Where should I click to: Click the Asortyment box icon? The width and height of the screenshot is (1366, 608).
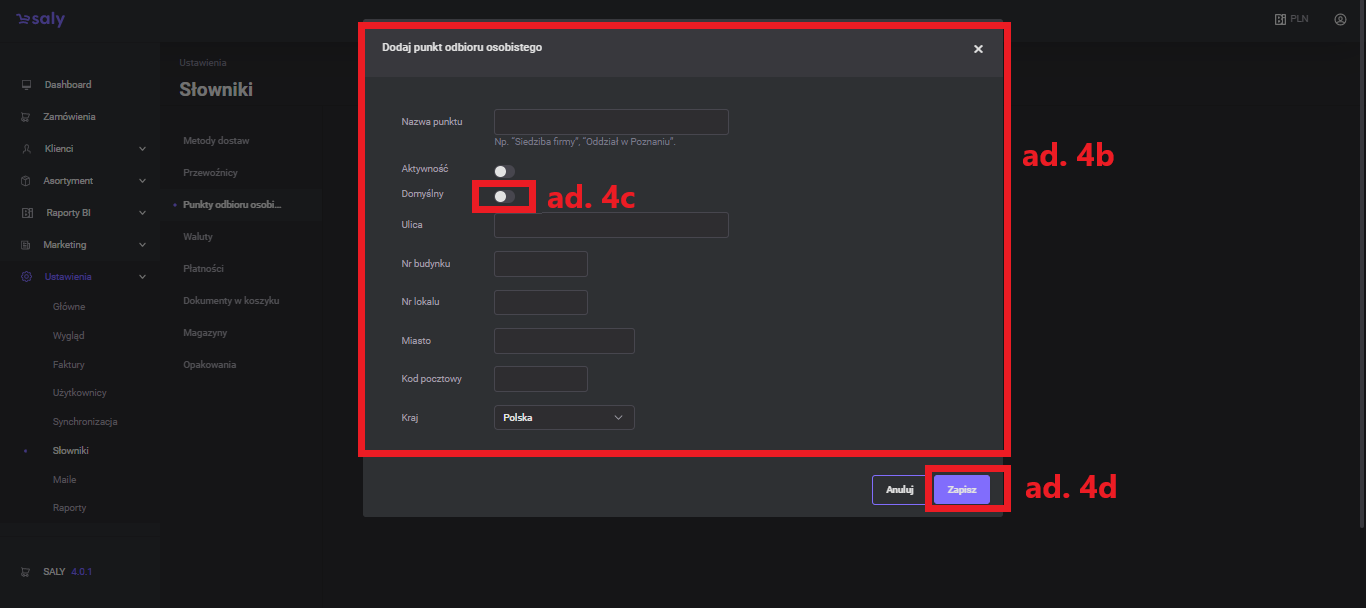(x=26, y=181)
